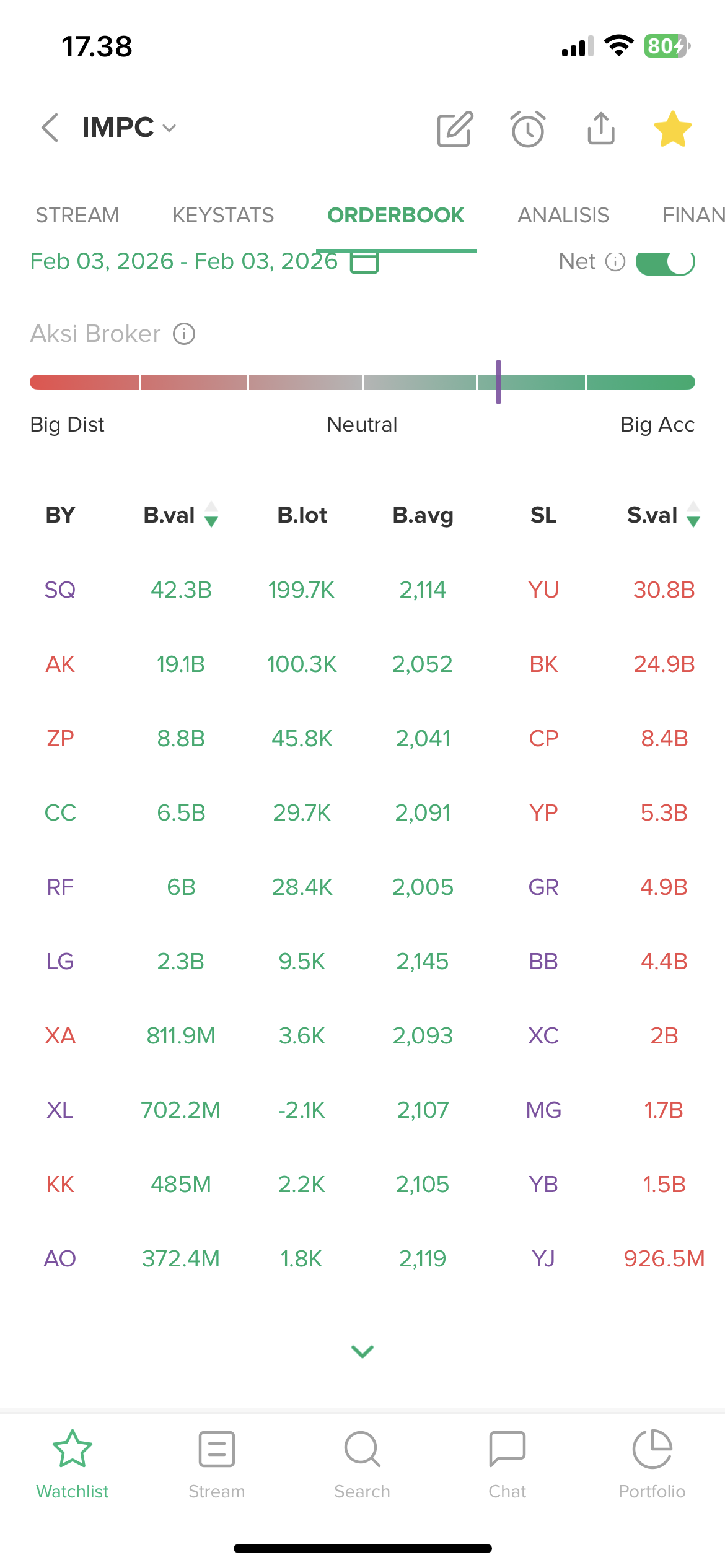725x1568 pixels.
Task: Open Portfolio from the bottom bar
Action: [x=652, y=1465]
